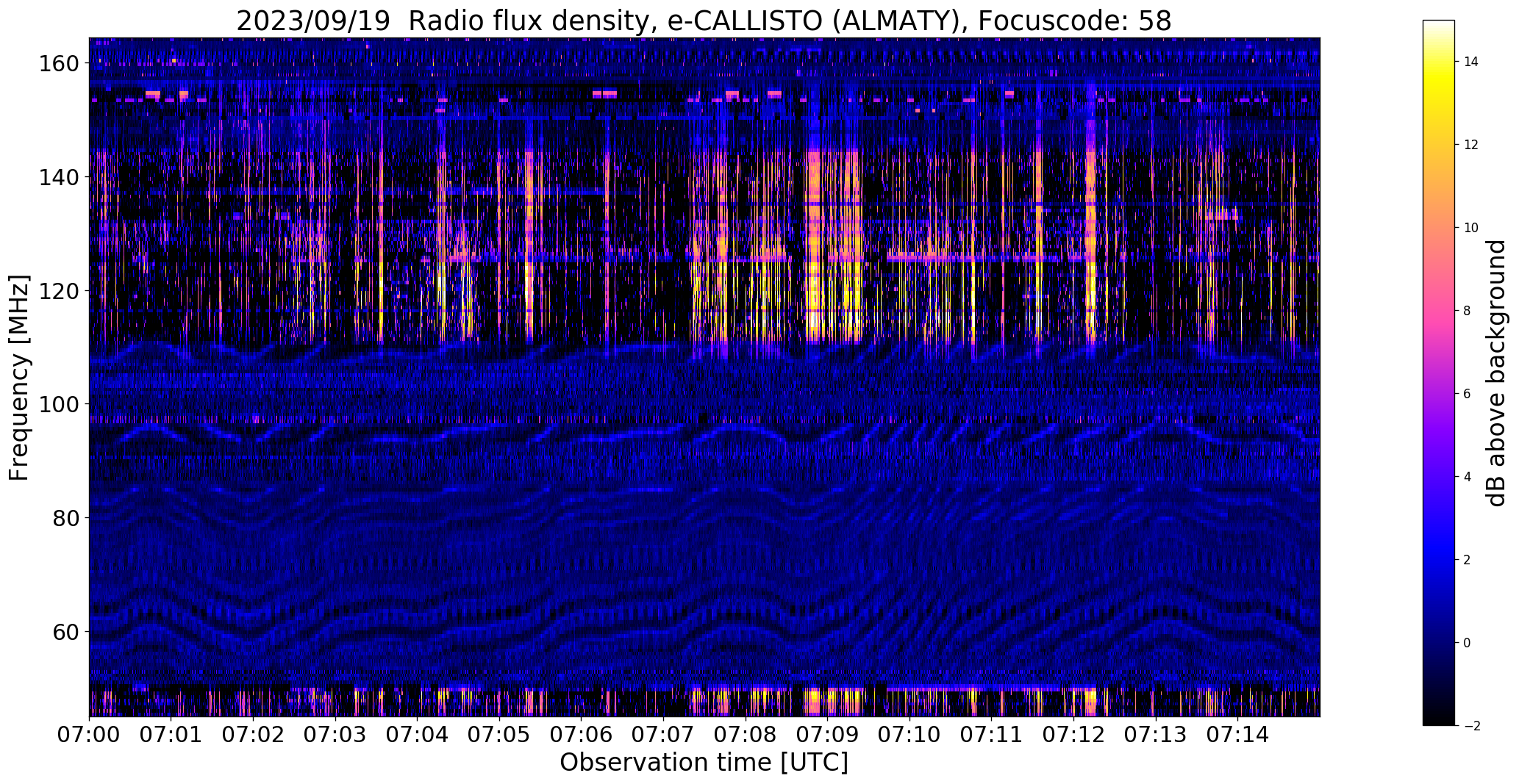Click the colorbar tick label 6

coord(1467,394)
